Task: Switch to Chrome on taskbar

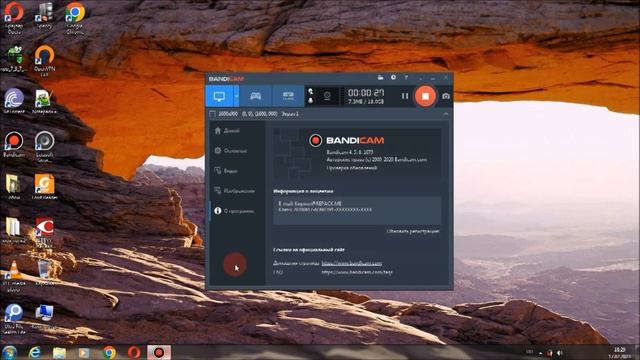Action: point(109,352)
